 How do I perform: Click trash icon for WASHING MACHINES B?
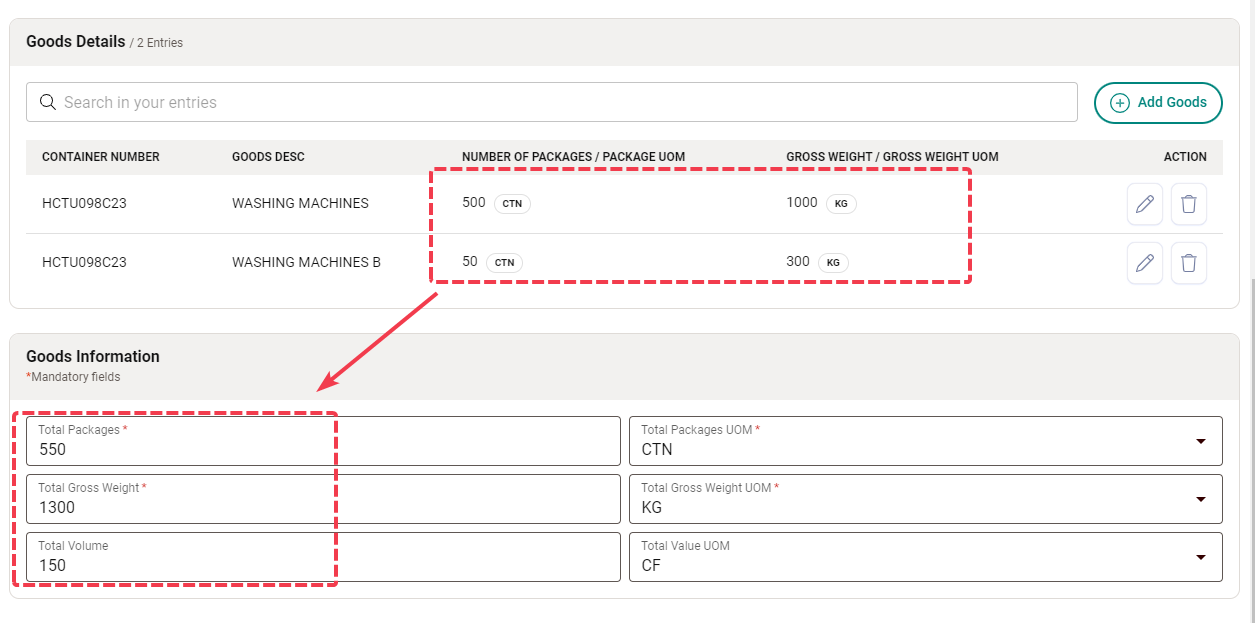pos(1188,263)
